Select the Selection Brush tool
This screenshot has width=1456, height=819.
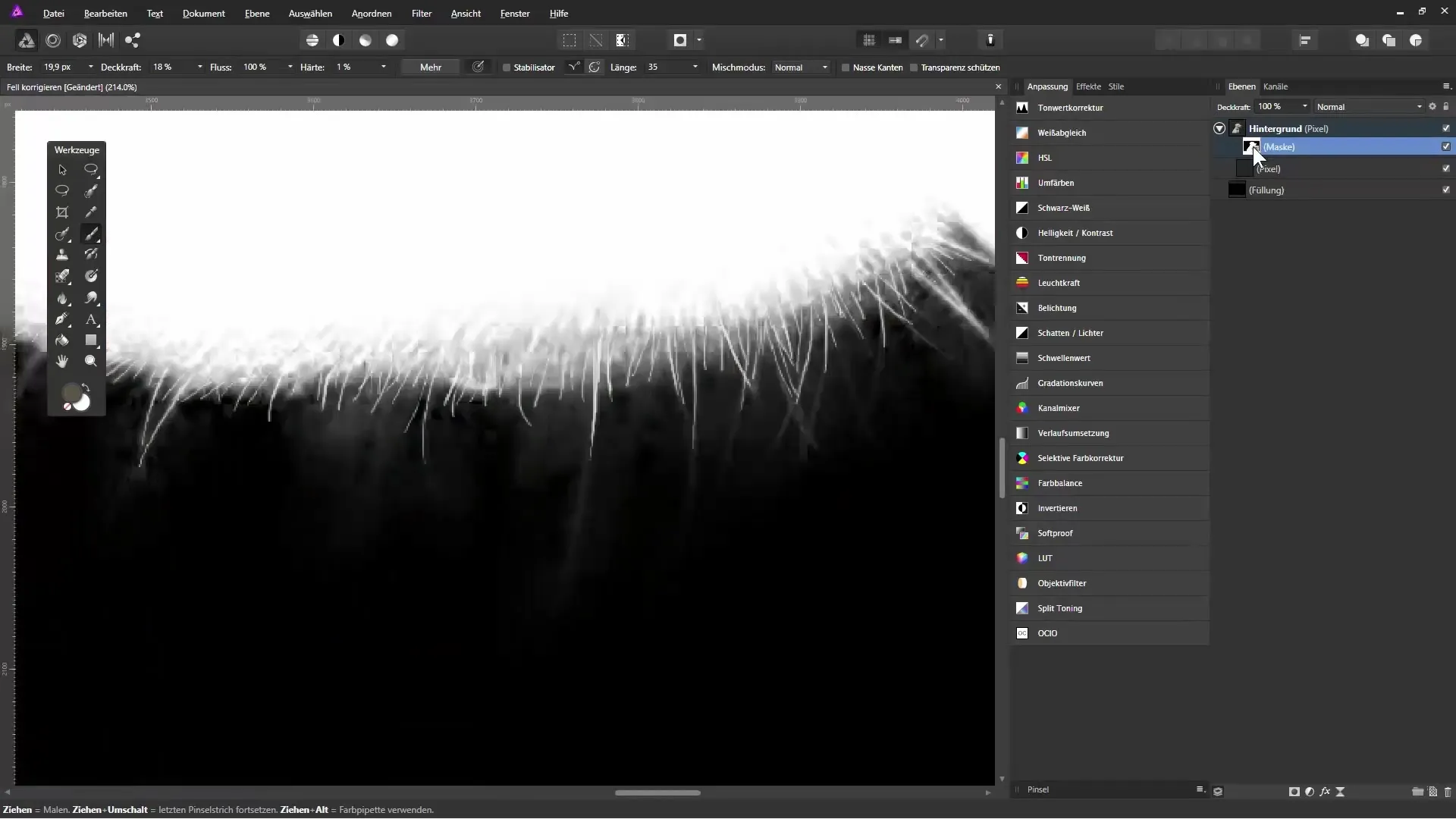91,191
